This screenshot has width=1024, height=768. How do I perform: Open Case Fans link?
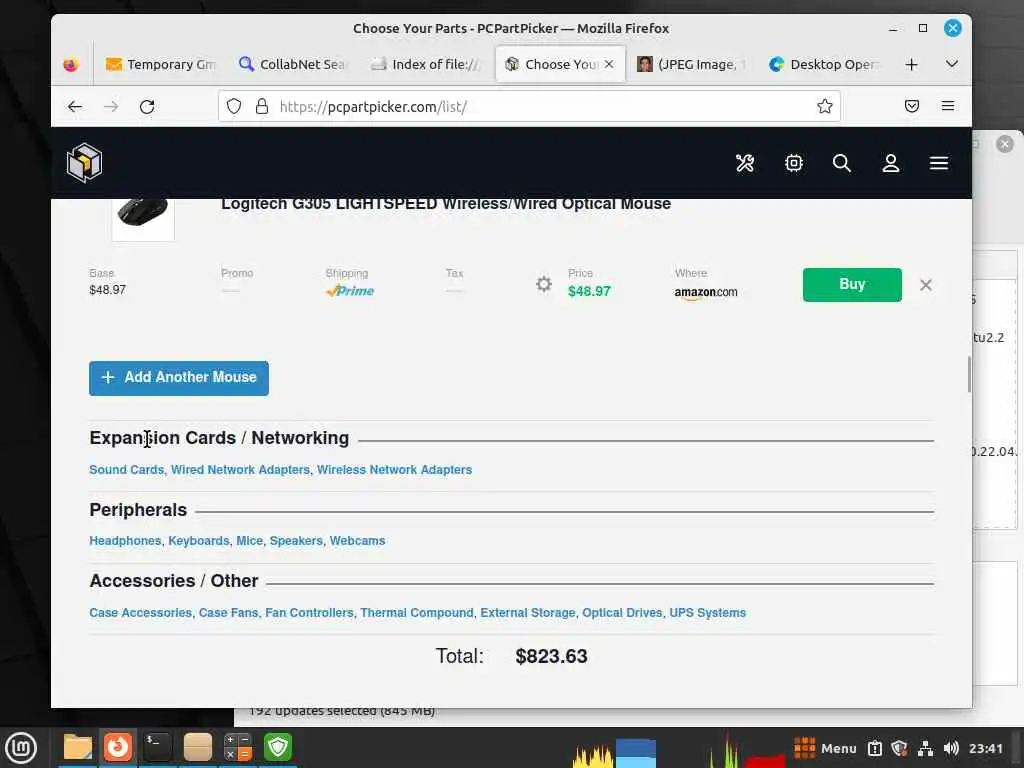tap(229, 613)
